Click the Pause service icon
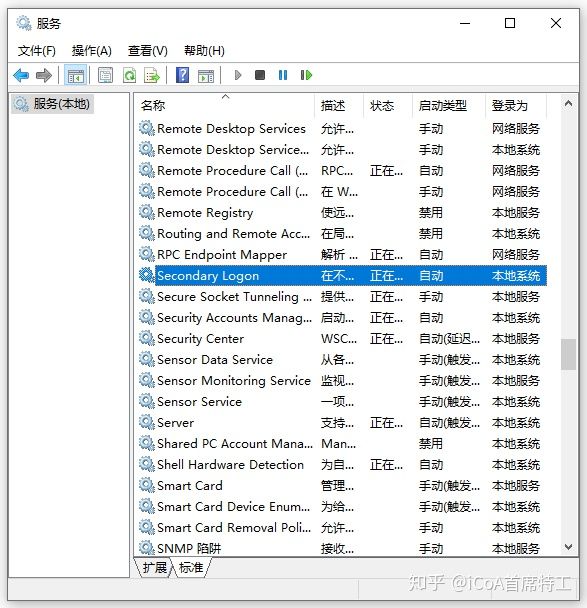Screen dimensions: 587x608 pos(283,75)
